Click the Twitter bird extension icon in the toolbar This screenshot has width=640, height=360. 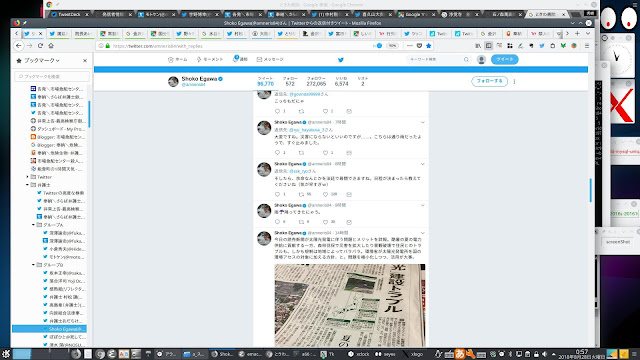click(542, 46)
